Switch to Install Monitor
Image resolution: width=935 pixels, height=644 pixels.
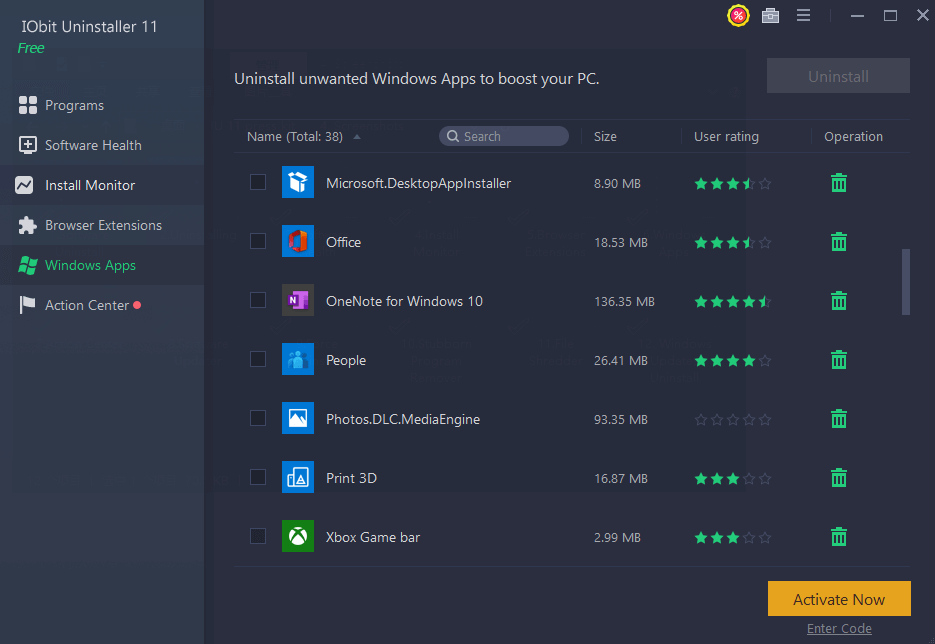(102, 185)
